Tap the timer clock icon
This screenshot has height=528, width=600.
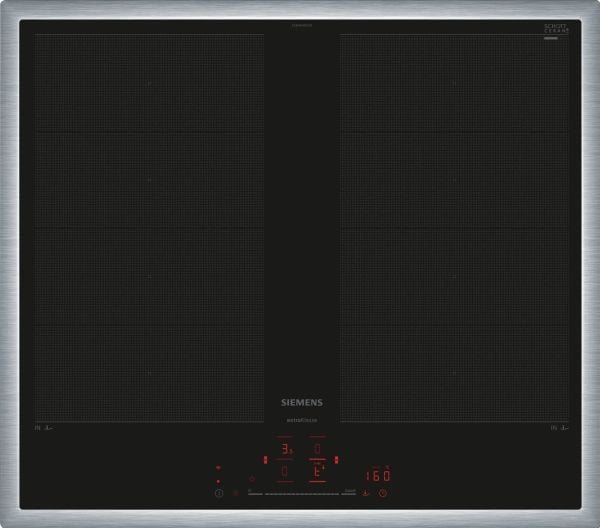[x=383, y=493]
